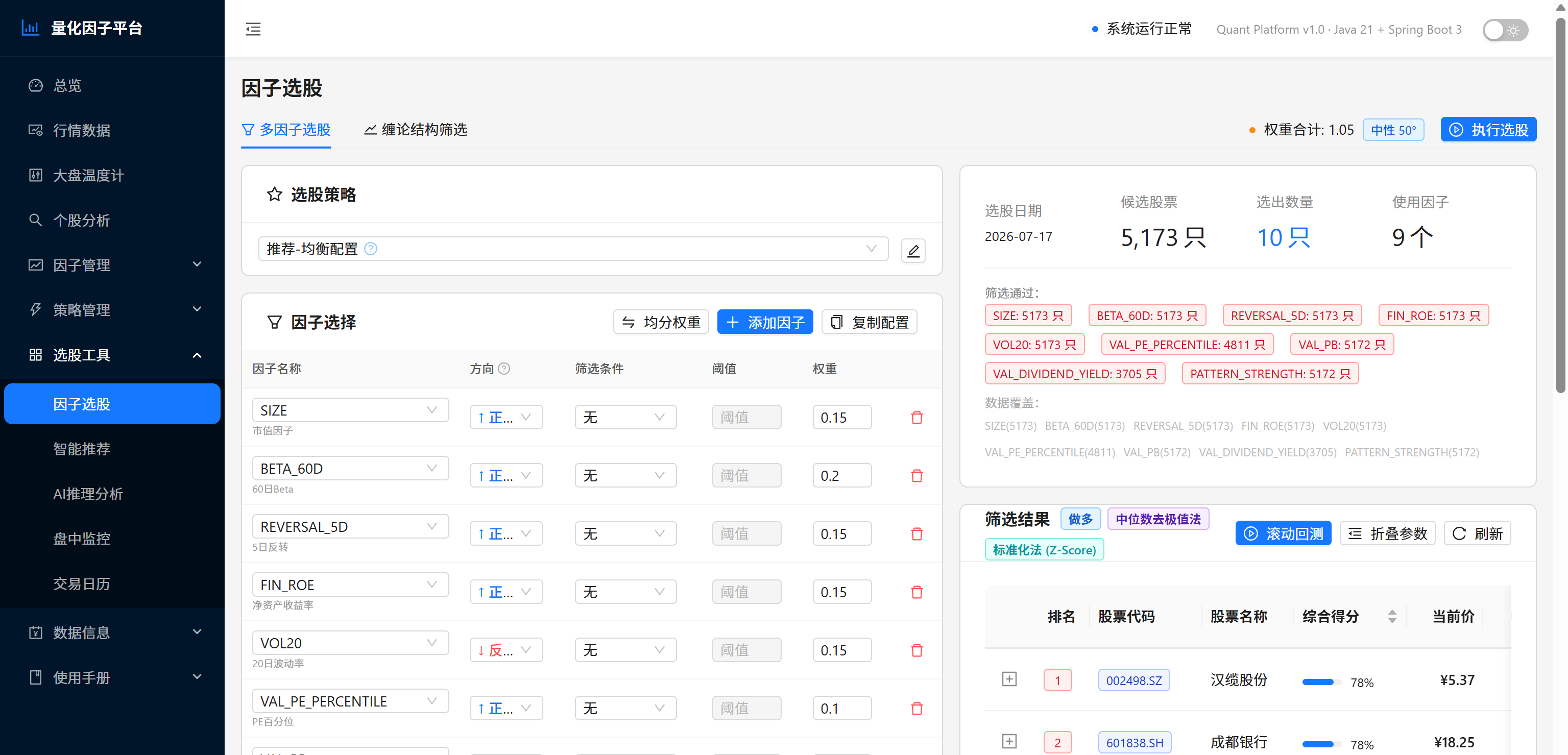Delete the FIN_ROE factor row
Viewport: 1568px width, 755px height.
coord(916,592)
